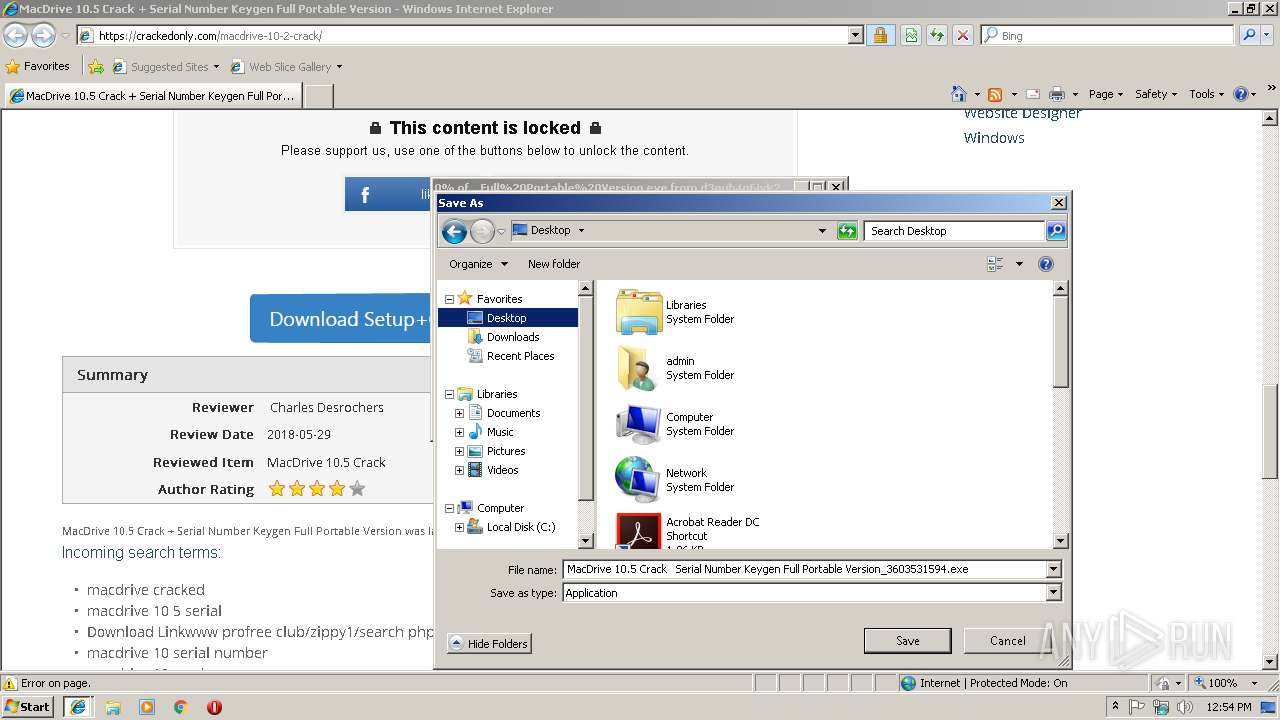Open the Favorites menu in IE
1280x720 pixels.
point(38,67)
